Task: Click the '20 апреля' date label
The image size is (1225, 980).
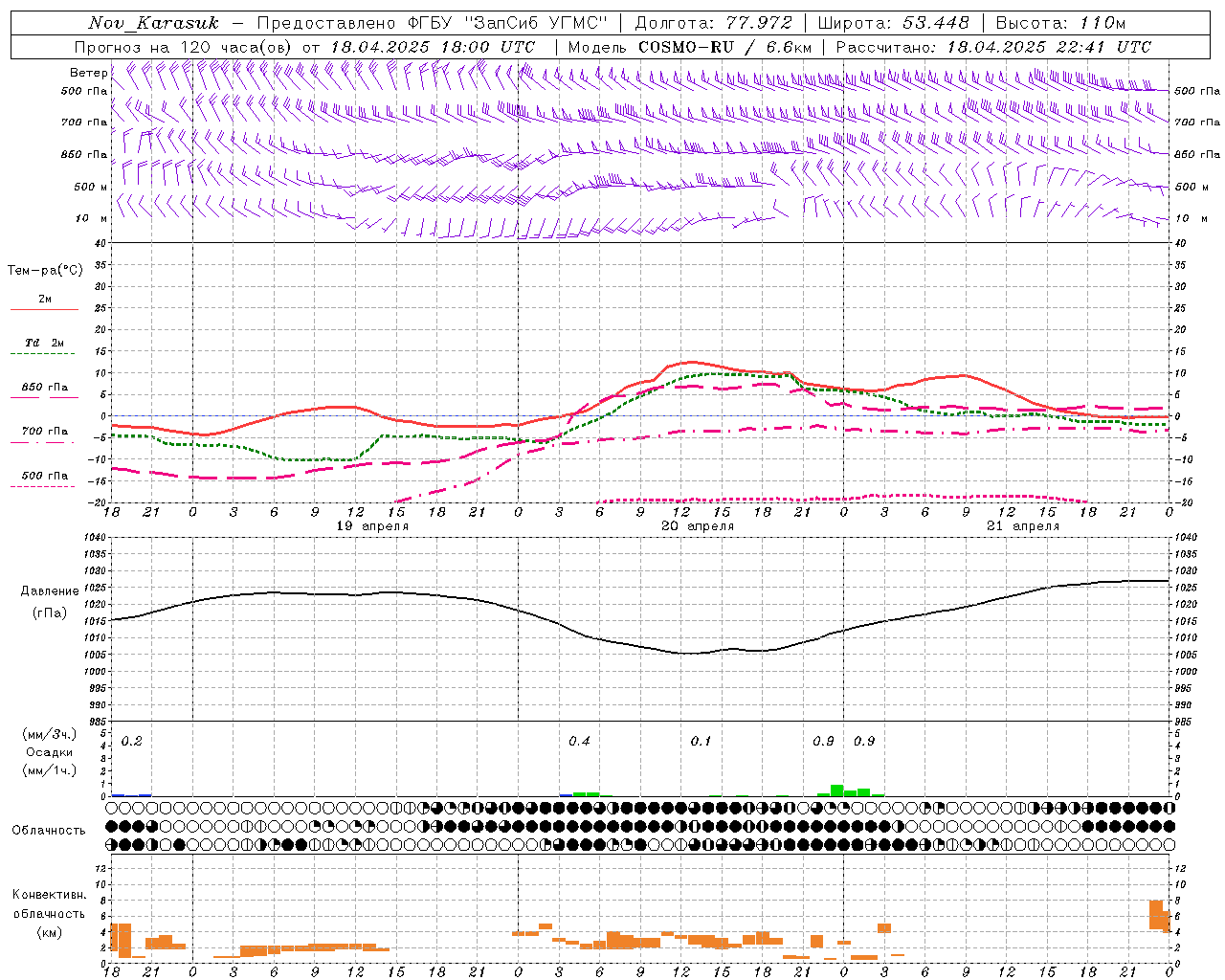Action: tap(698, 526)
